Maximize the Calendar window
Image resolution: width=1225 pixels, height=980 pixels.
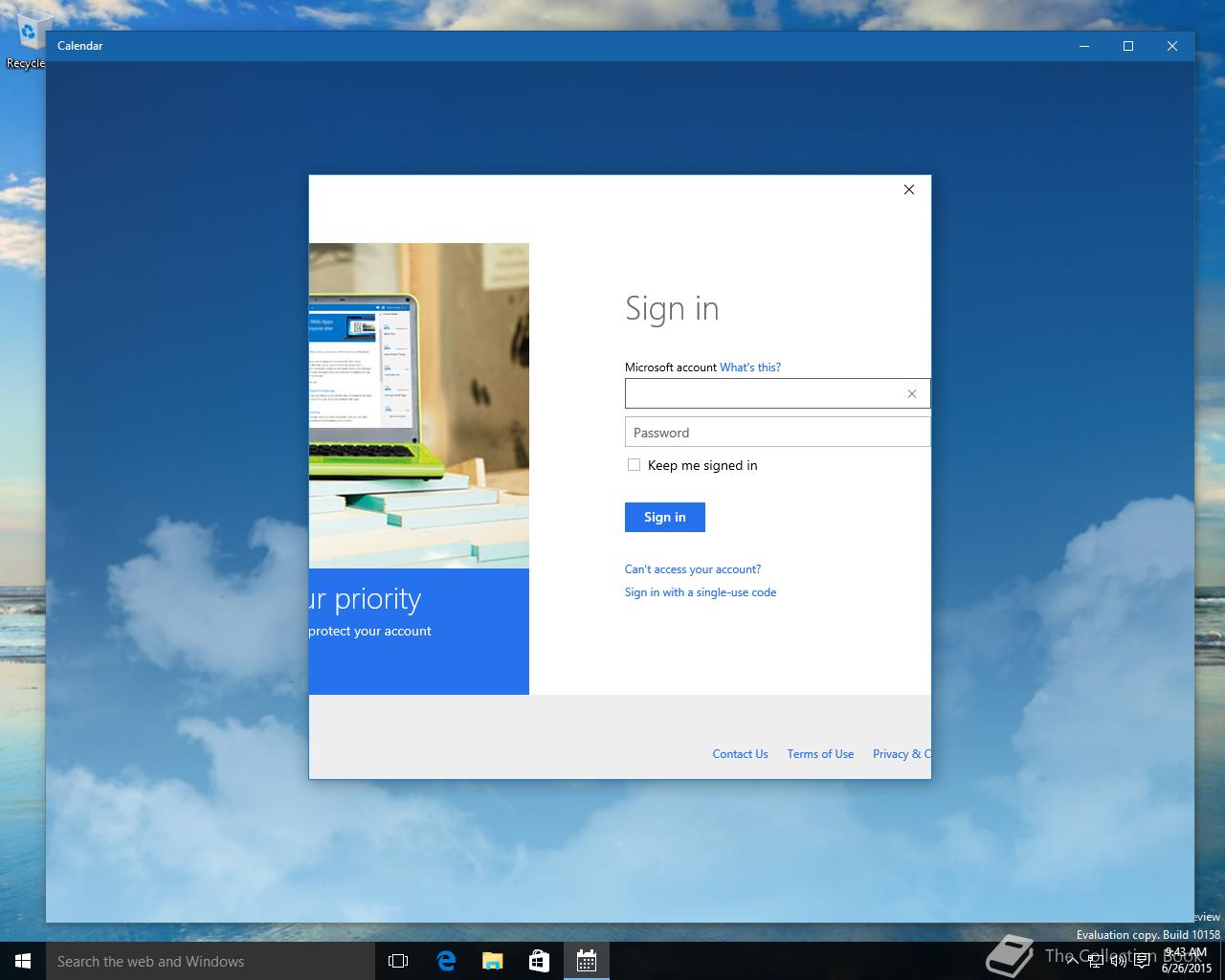[x=1128, y=46]
